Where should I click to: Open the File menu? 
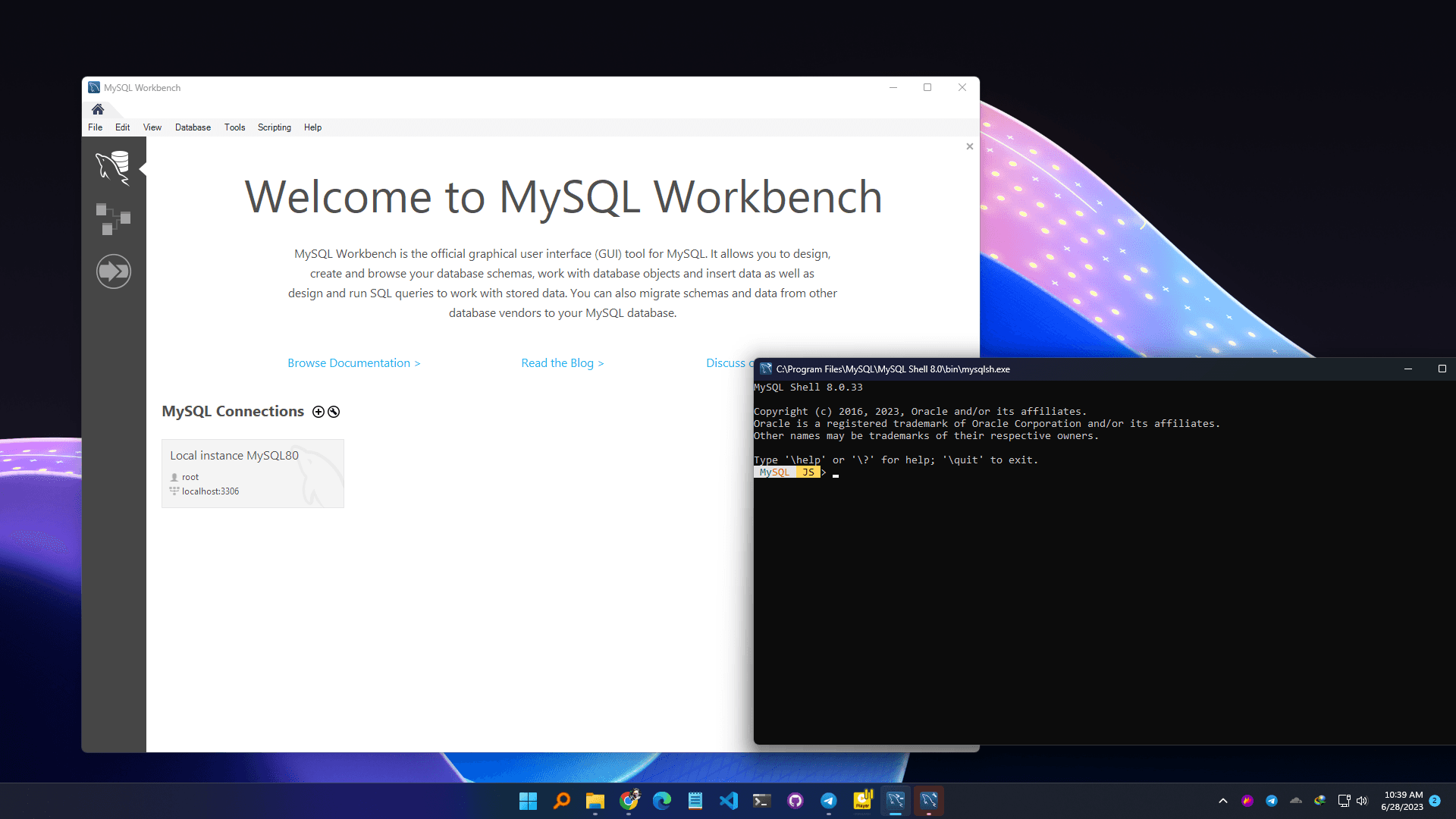coord(95,127)
